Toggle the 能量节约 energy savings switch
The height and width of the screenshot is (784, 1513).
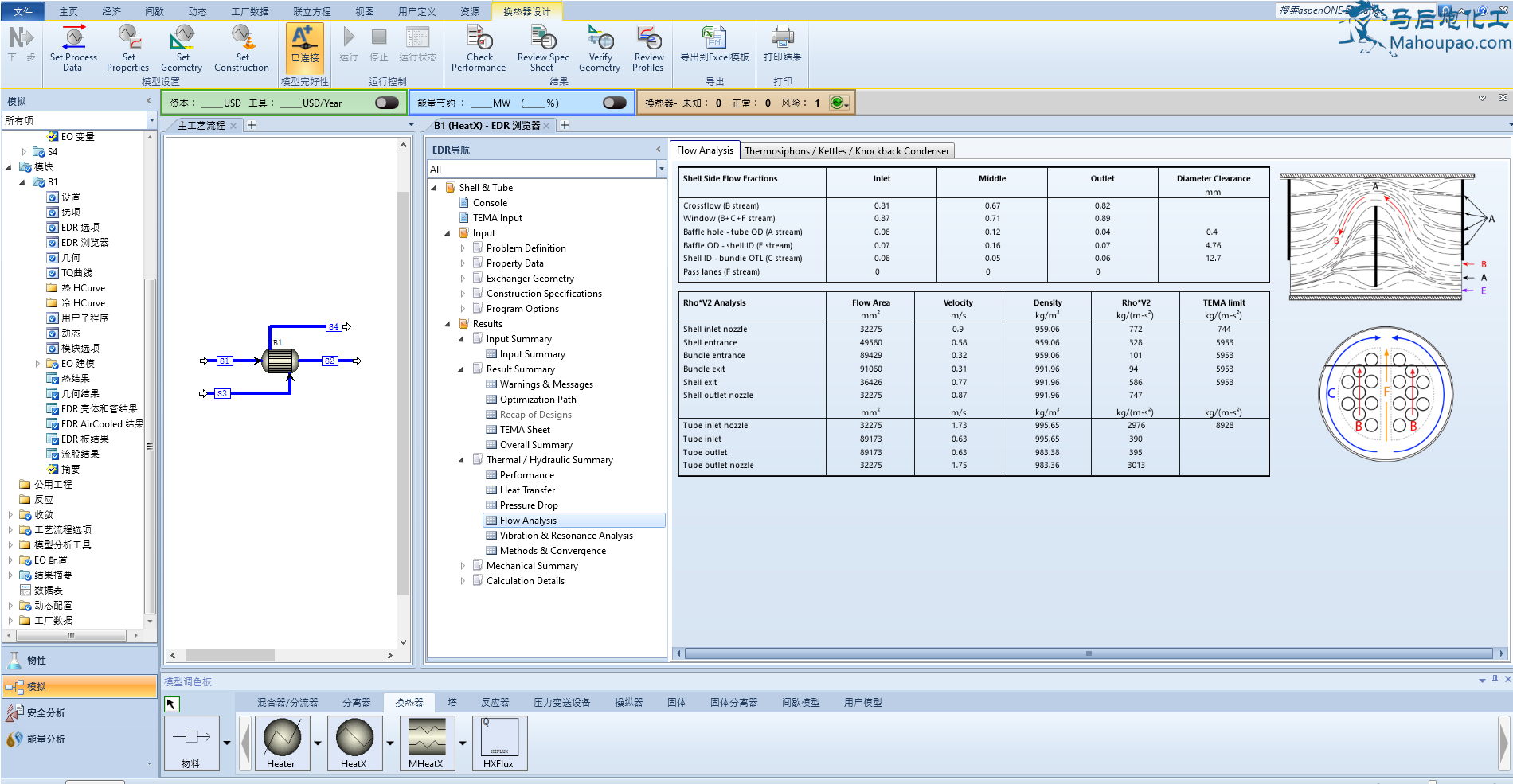[x=614, y=103]
